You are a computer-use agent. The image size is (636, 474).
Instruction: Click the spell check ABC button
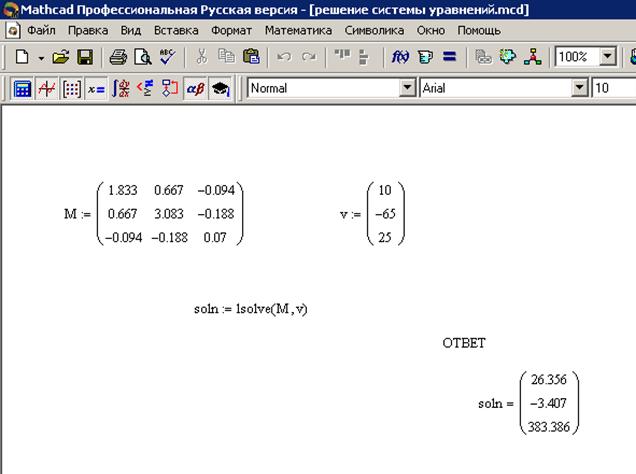click(167, 57)
